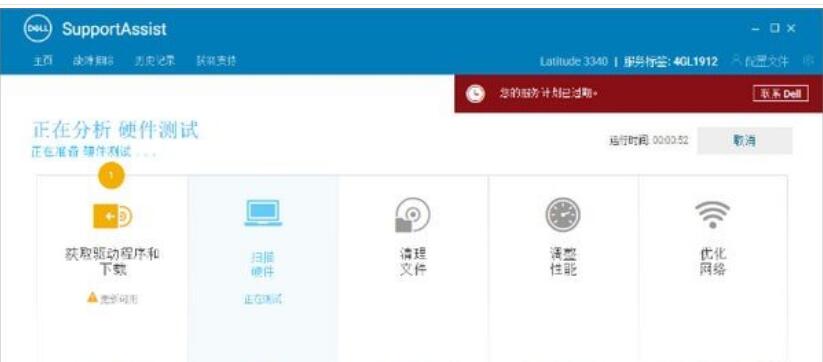Click the Wi-Fi optimize network icon
The height and width of the screenshot is (362, 823).
(712, 214)
